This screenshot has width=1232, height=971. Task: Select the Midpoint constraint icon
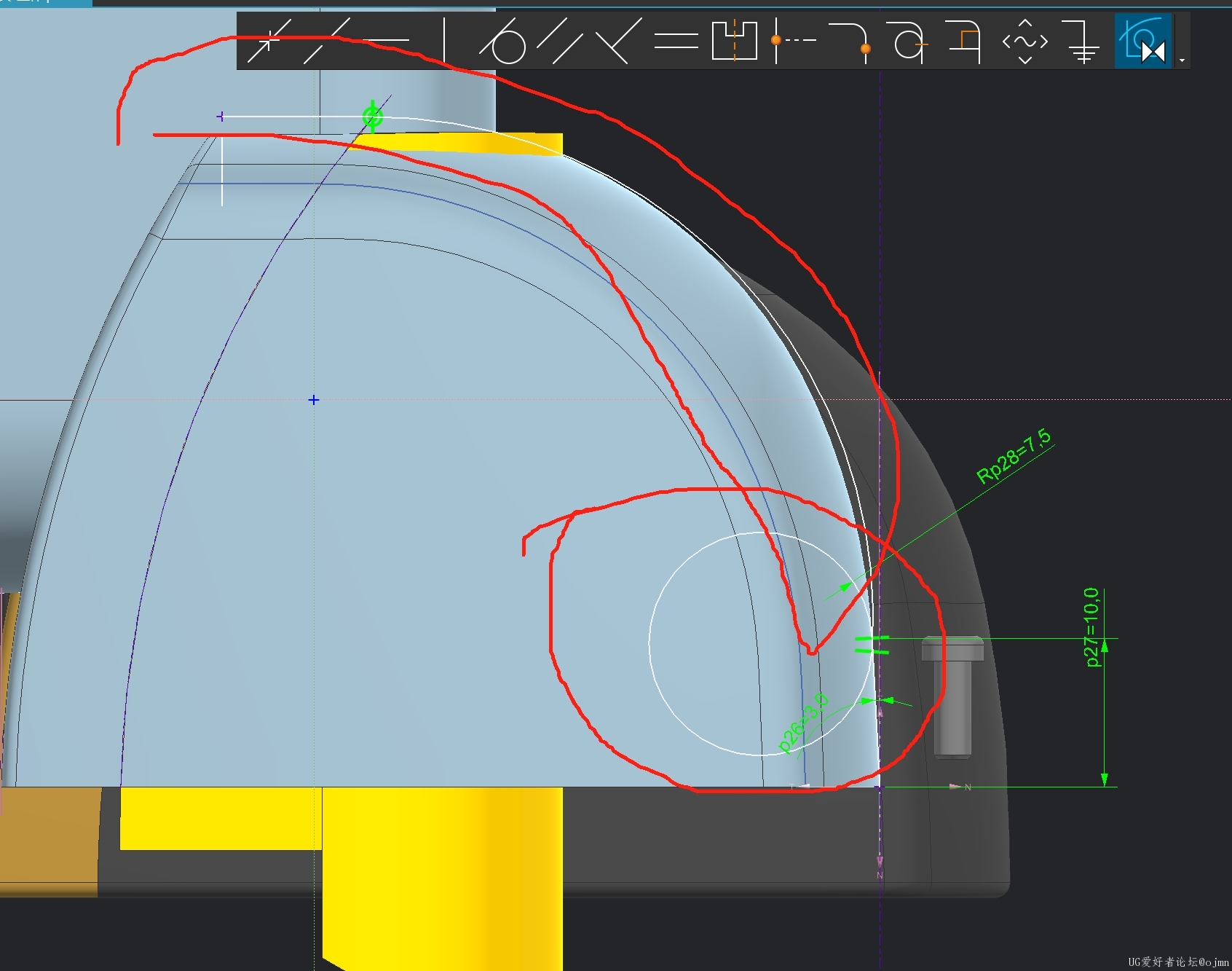(792, 41)
